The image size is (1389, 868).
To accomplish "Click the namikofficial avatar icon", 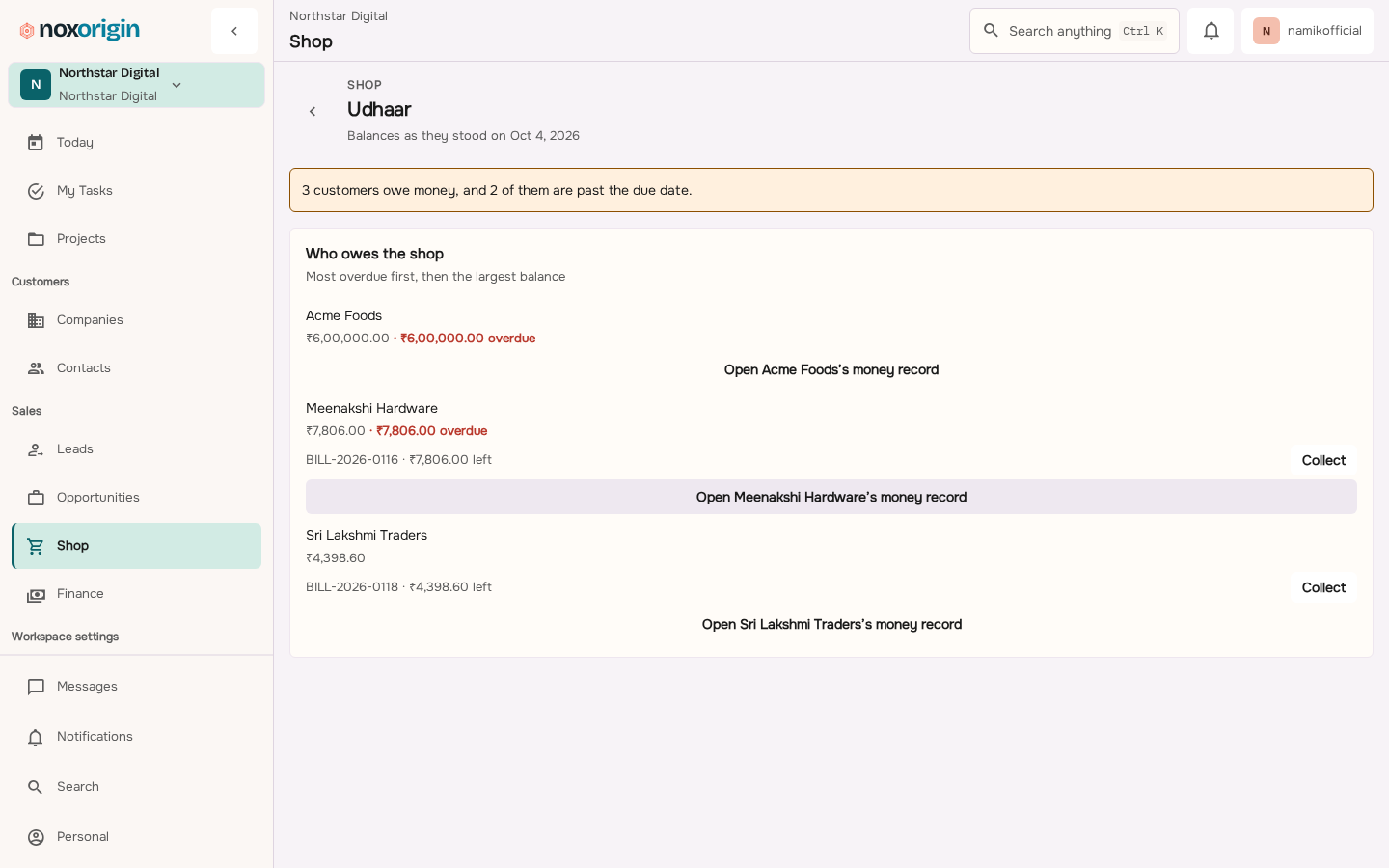I will 1266,31.
